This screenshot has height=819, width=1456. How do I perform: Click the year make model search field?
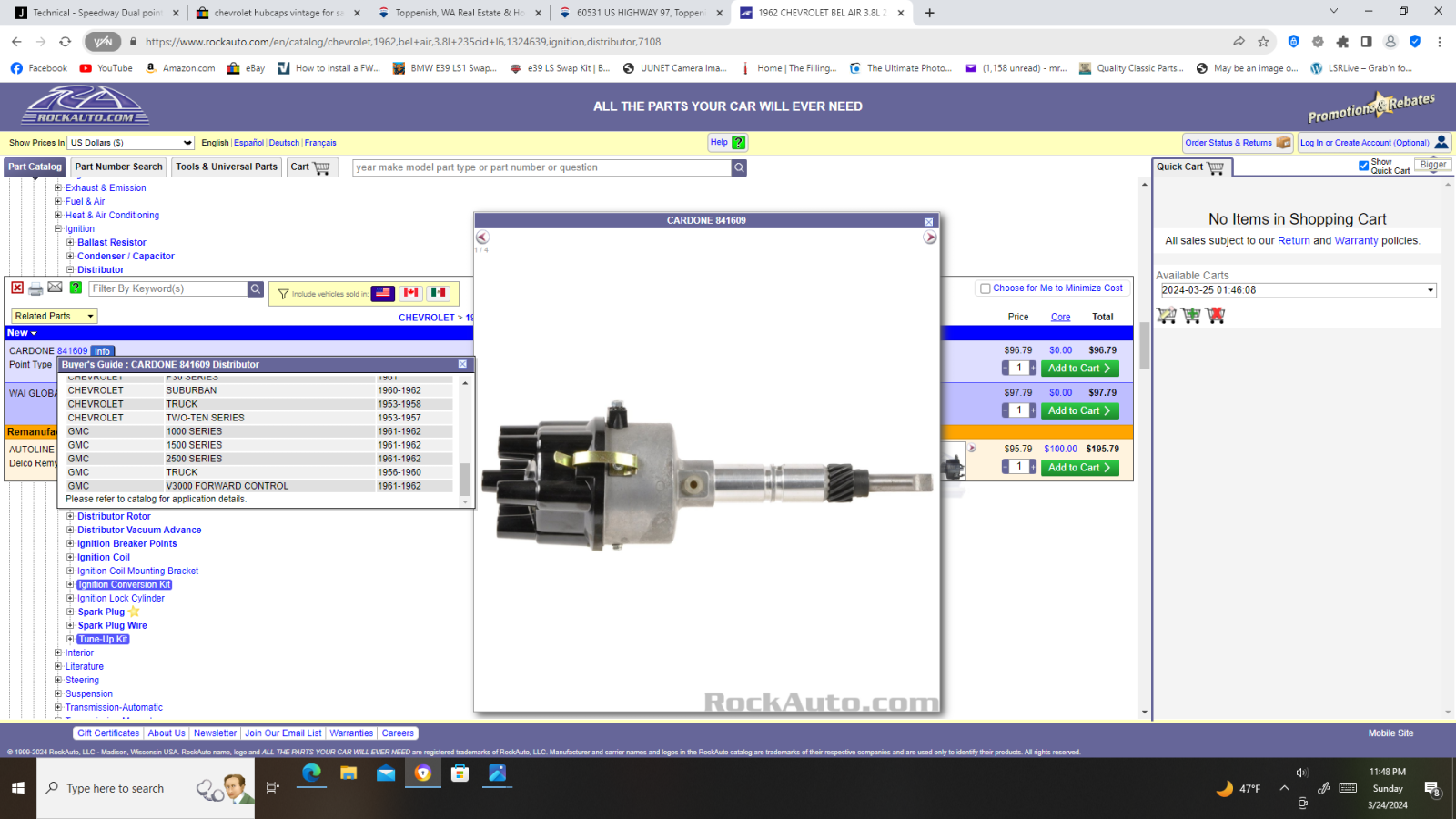pyautogui.click(x=542, y=167)
